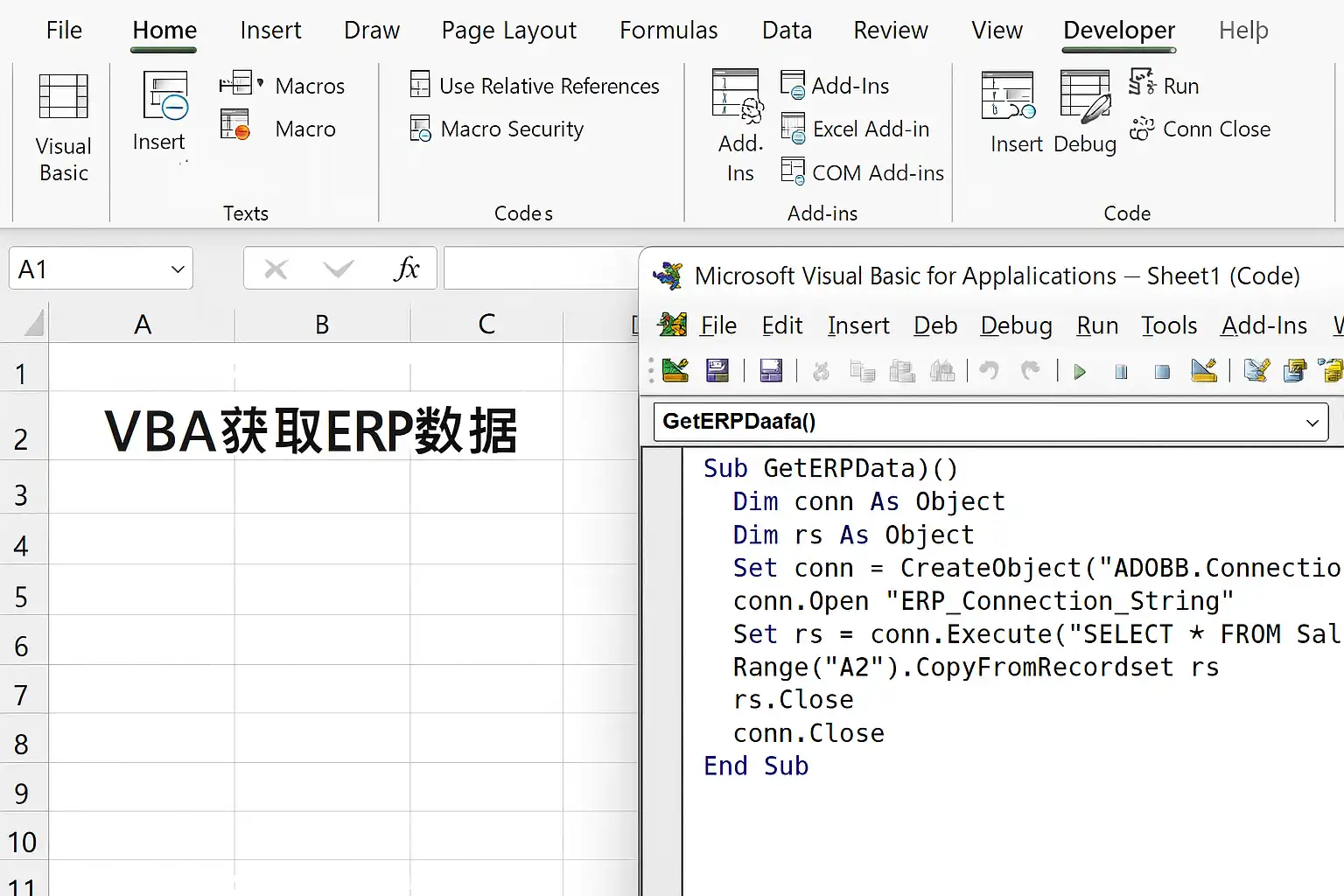Click the Undo arrow in the VBA toolbar
This screenshot has height=896, width=1344.
click(x=989, y=371)
